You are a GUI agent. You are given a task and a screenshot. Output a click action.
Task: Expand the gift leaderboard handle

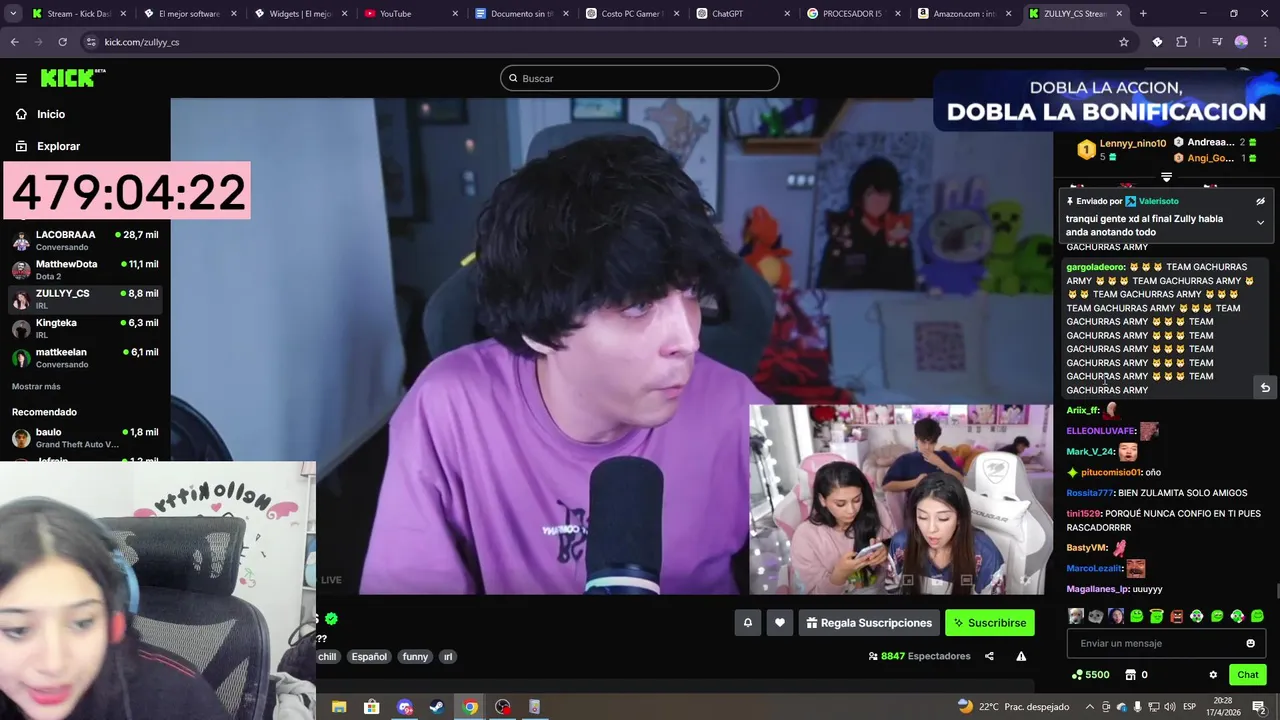1166,177
